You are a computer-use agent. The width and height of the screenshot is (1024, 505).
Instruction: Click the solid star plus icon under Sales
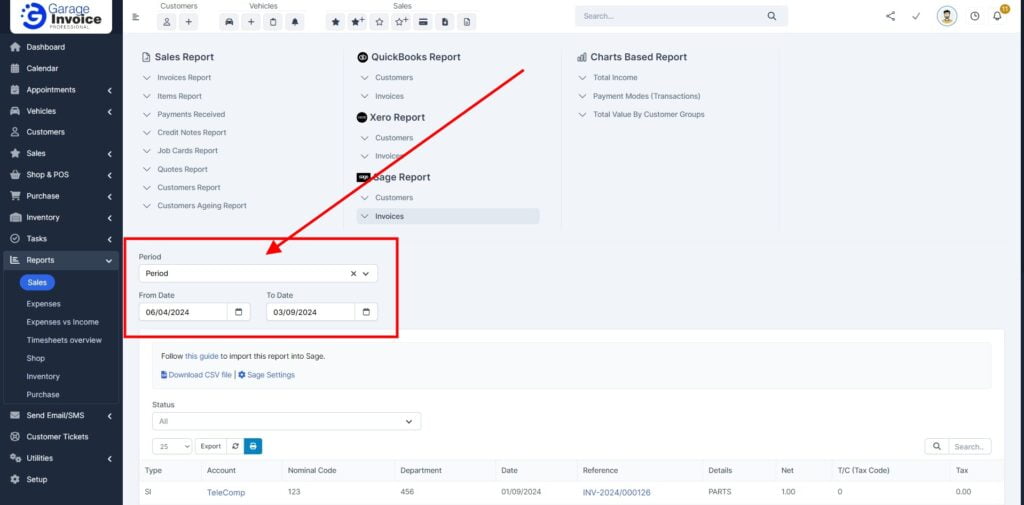coord(357,22)
